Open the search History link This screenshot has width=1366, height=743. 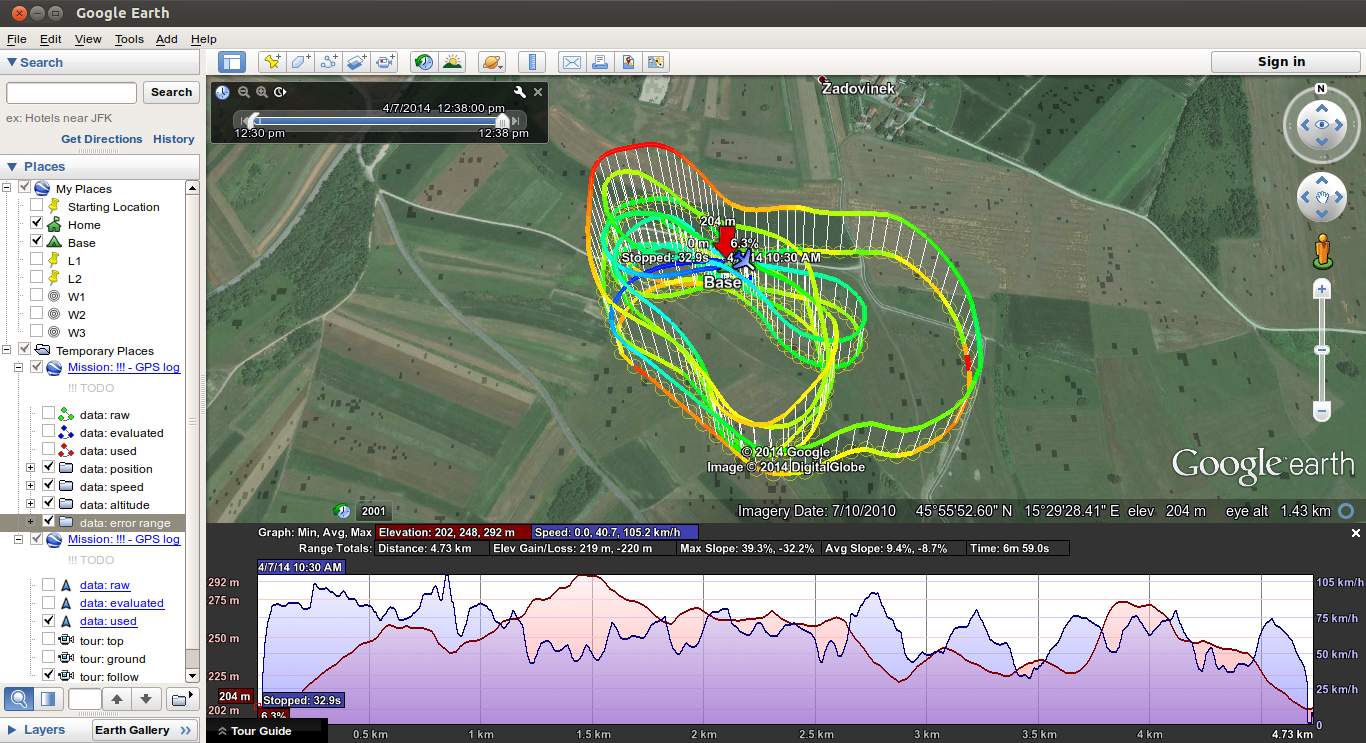click(174, 139)
